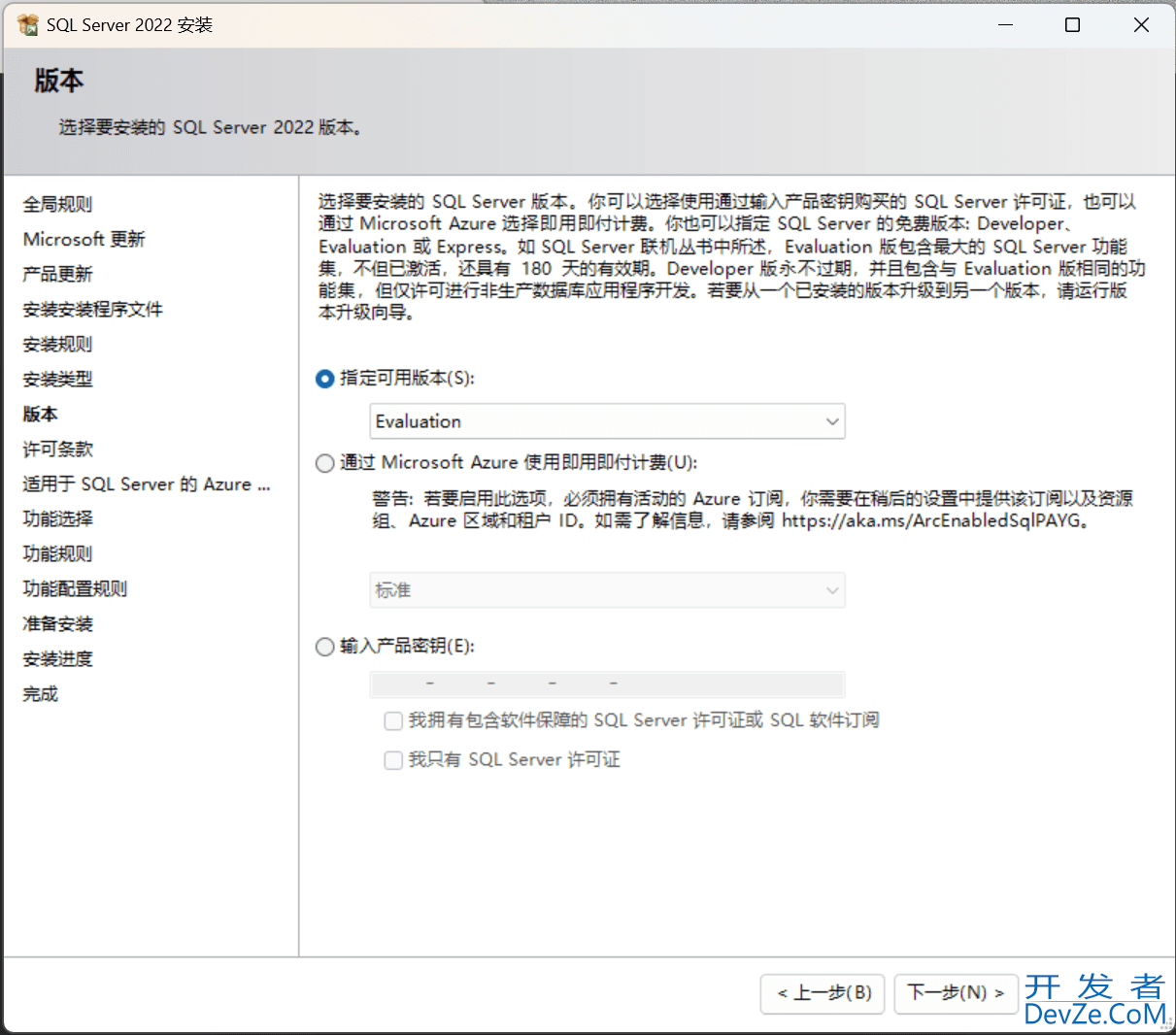The height and width of the screenshot is (1035, 1176).
Task: Select the Microsoft 更新 step
Action: 84,239
